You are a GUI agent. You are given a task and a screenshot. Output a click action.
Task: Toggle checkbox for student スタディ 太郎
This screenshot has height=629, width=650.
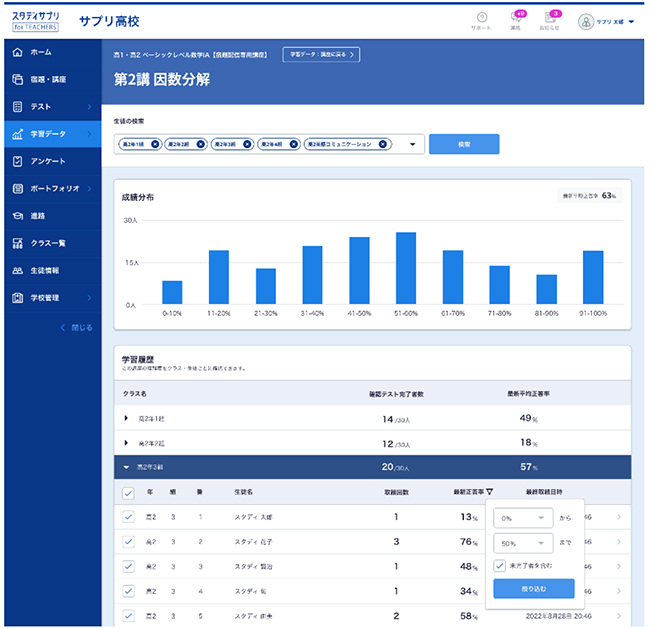[x=128, y=517]
